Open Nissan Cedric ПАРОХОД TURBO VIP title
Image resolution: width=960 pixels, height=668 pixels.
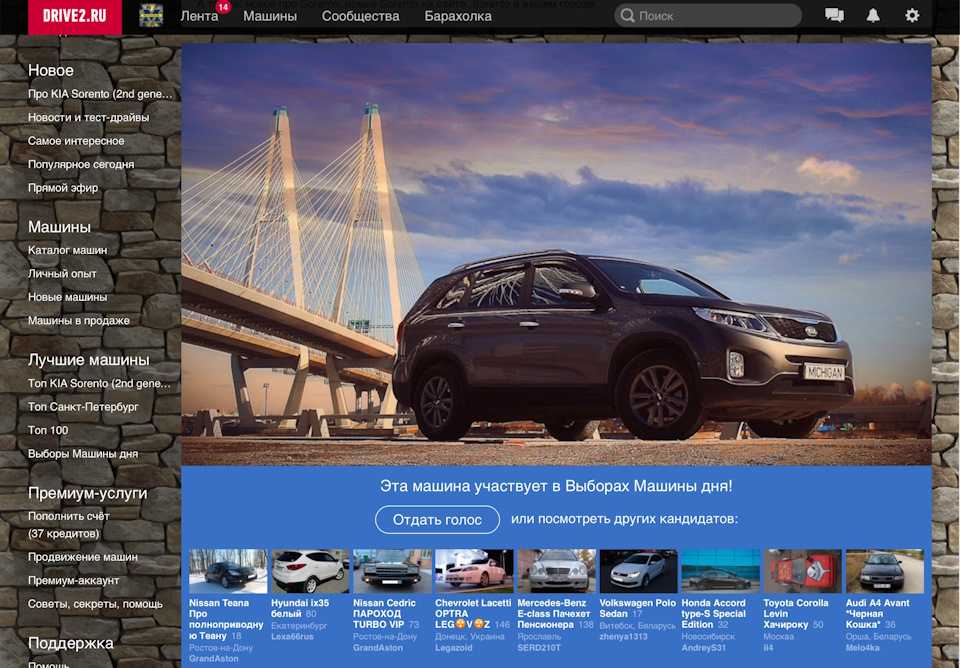click(384, 614)
